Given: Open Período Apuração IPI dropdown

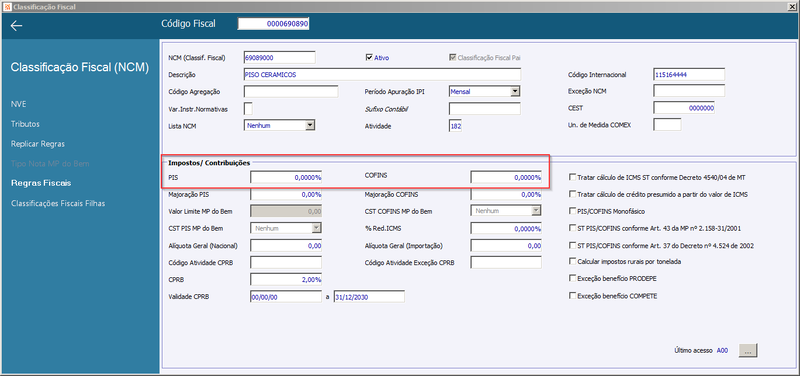Looking at the screenshot, I should pos(515,91).
